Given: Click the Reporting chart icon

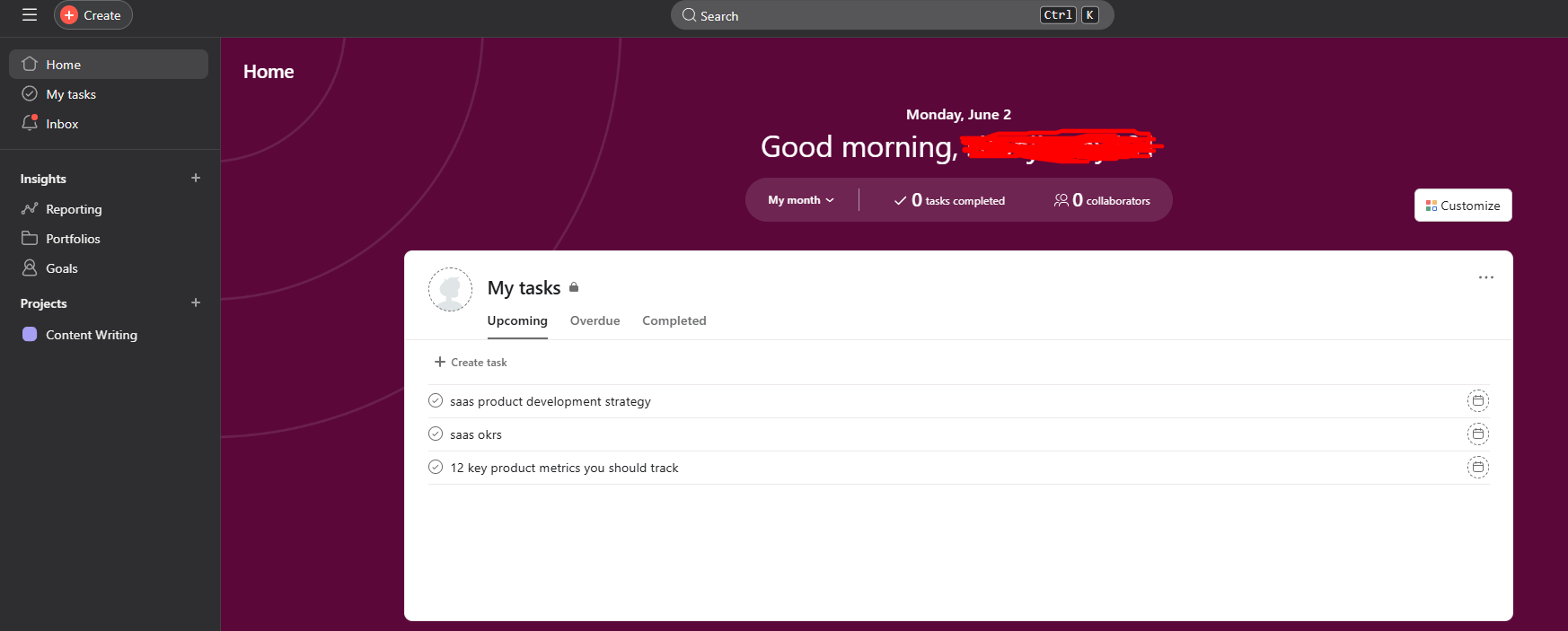Looking at the screenshot, I should [30, 208].
